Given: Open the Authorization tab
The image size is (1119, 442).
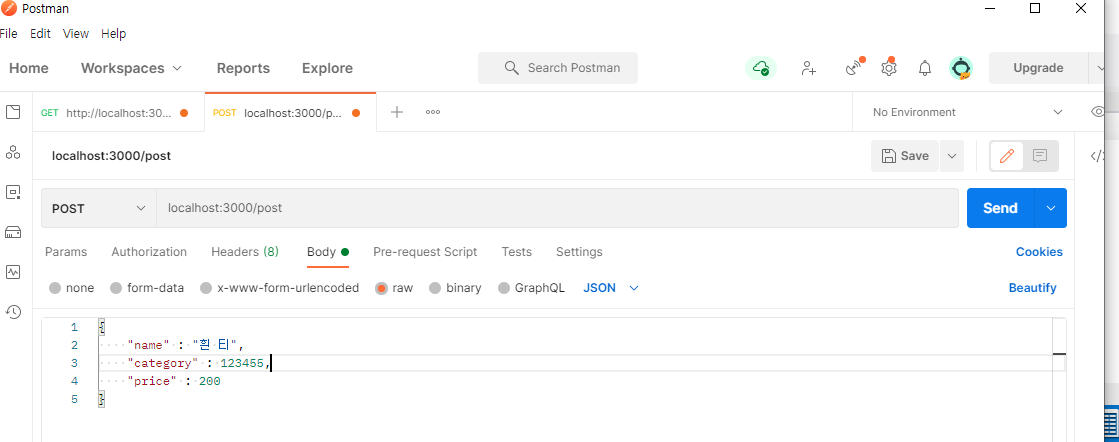Looking at the screenshot, I should coord(149,252).
